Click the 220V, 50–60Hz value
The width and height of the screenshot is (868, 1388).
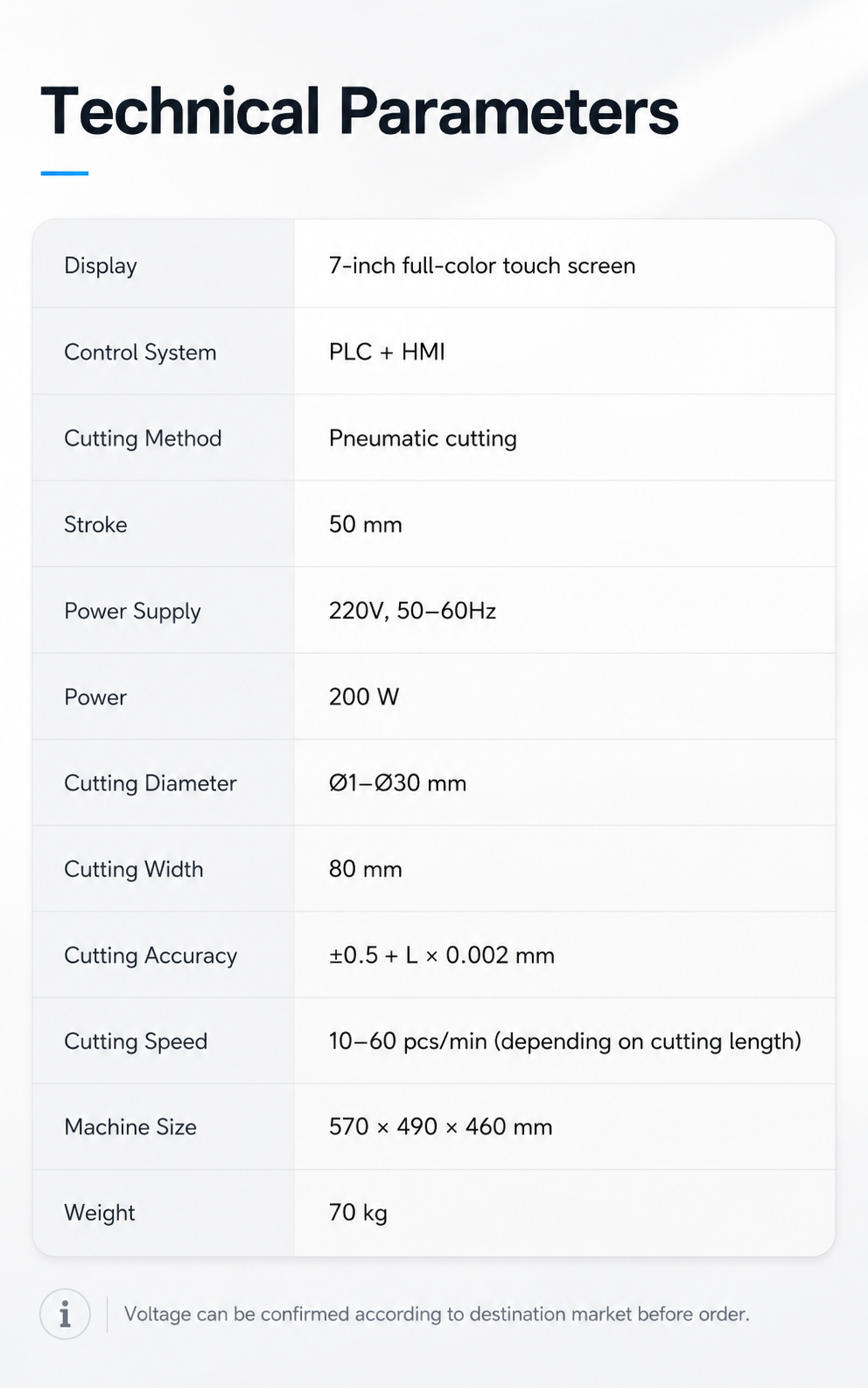tap(412, 611)
